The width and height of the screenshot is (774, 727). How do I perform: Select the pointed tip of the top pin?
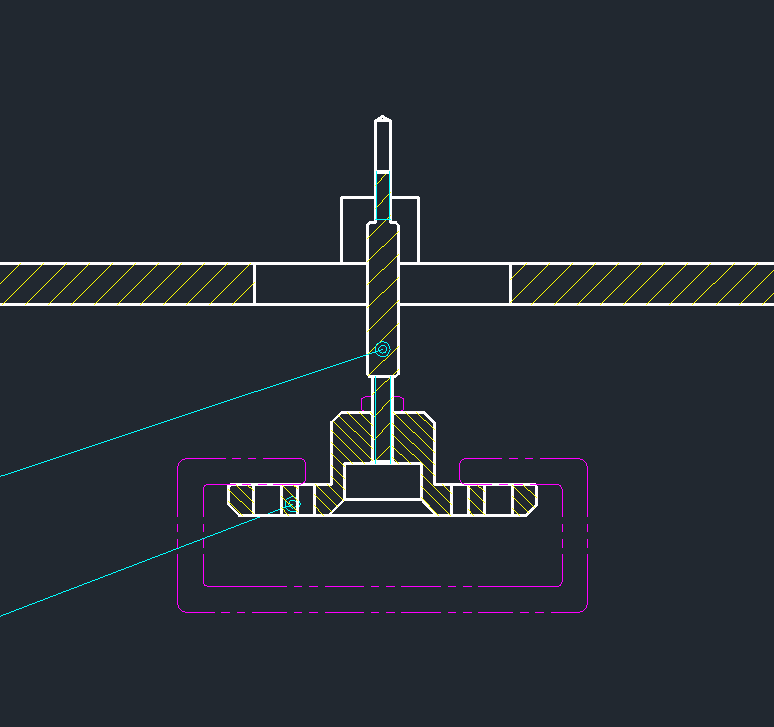pos(383,118)
